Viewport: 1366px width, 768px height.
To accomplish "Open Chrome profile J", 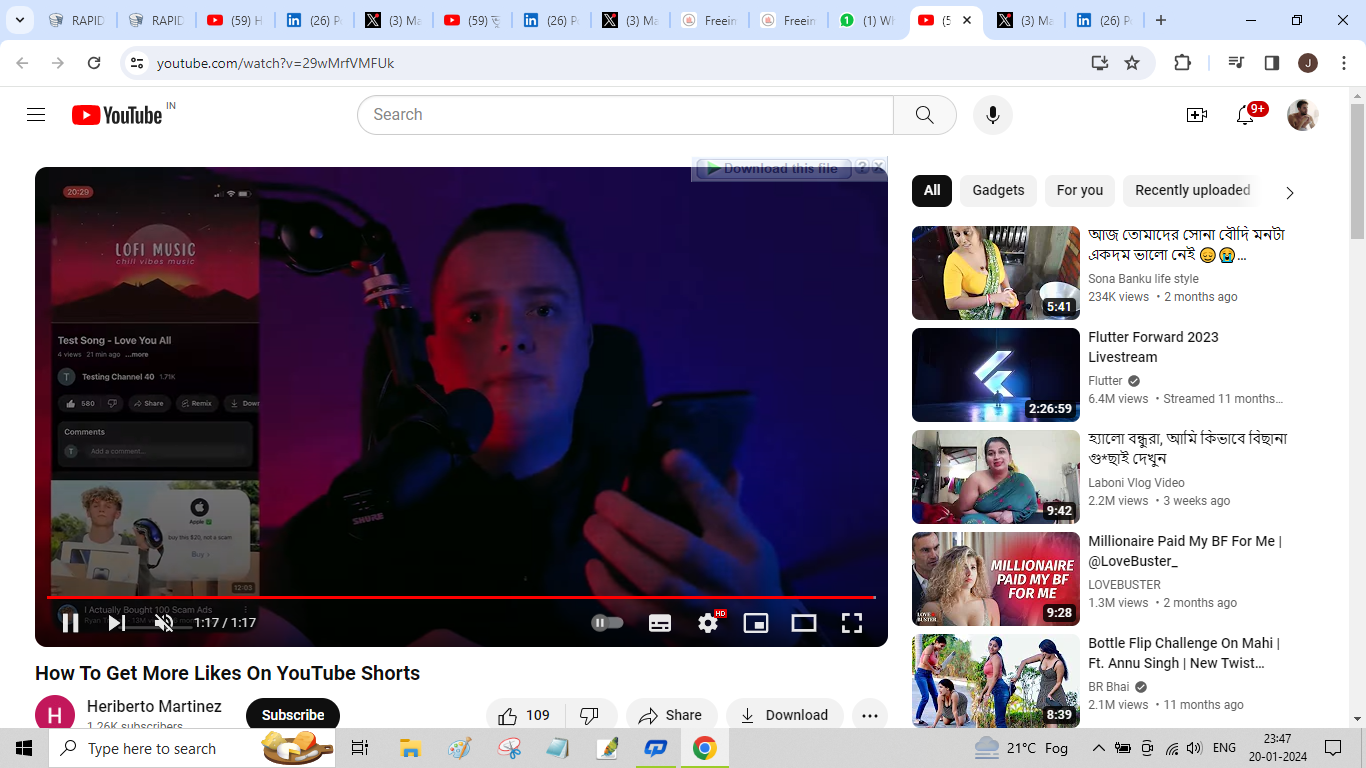I will (1308, 63).
